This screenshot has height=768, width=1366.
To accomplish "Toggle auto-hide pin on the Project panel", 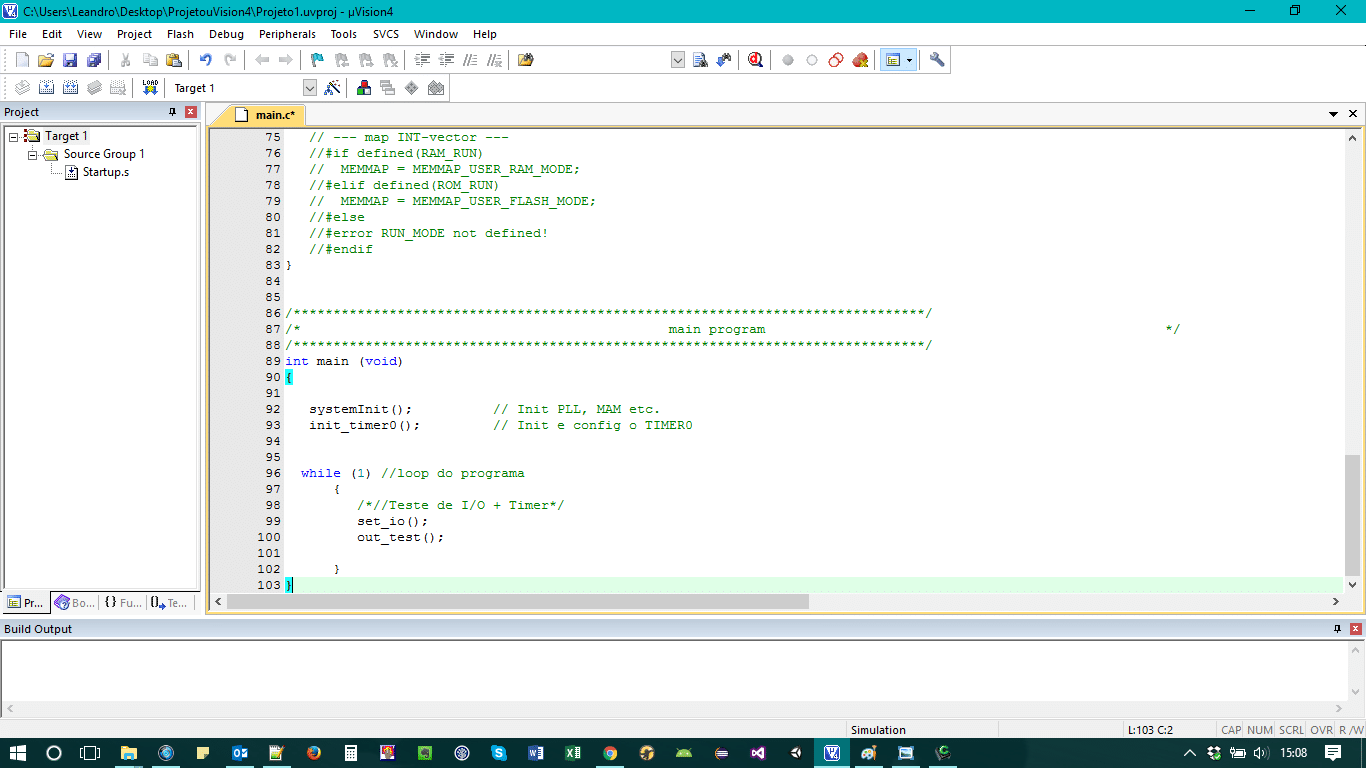I will point(172,112).
